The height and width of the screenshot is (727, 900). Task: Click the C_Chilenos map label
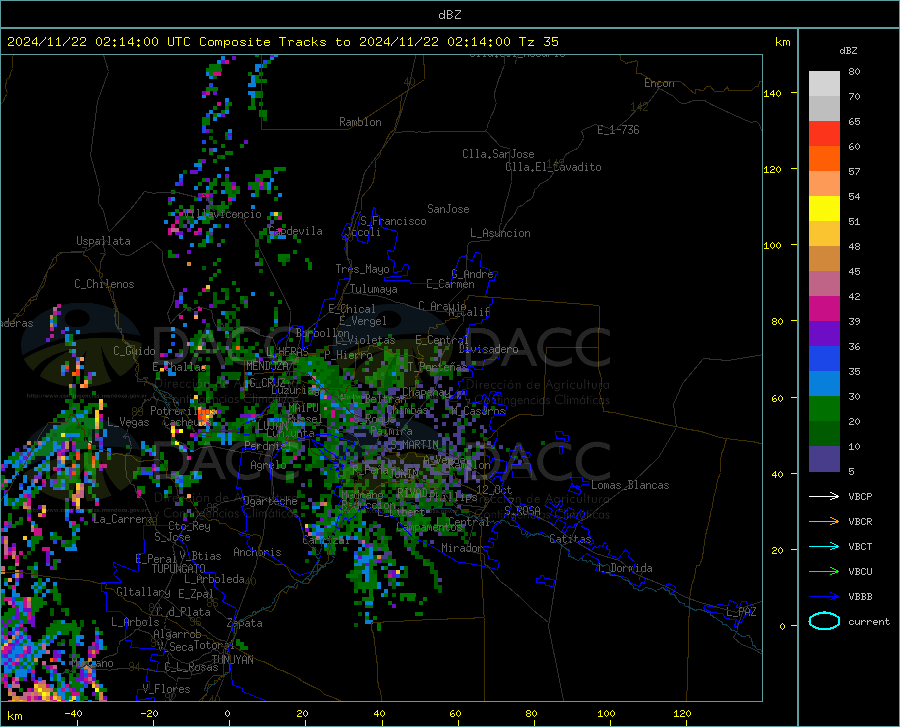click(104, 284)
